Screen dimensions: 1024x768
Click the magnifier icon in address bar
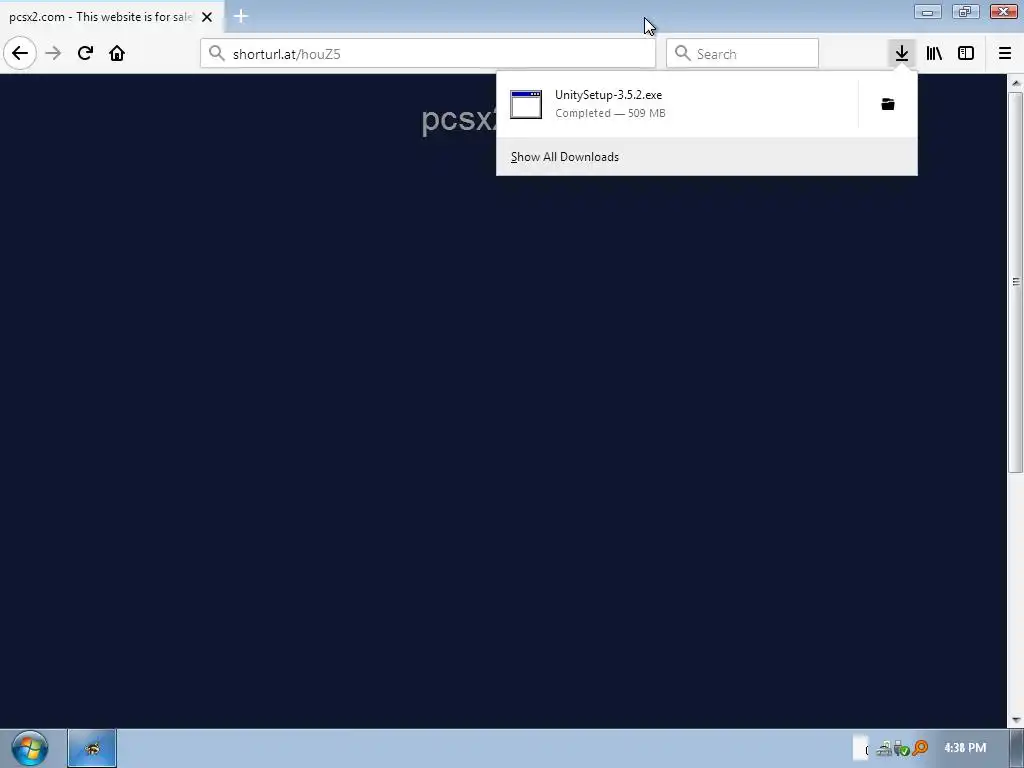coord(217,54)
